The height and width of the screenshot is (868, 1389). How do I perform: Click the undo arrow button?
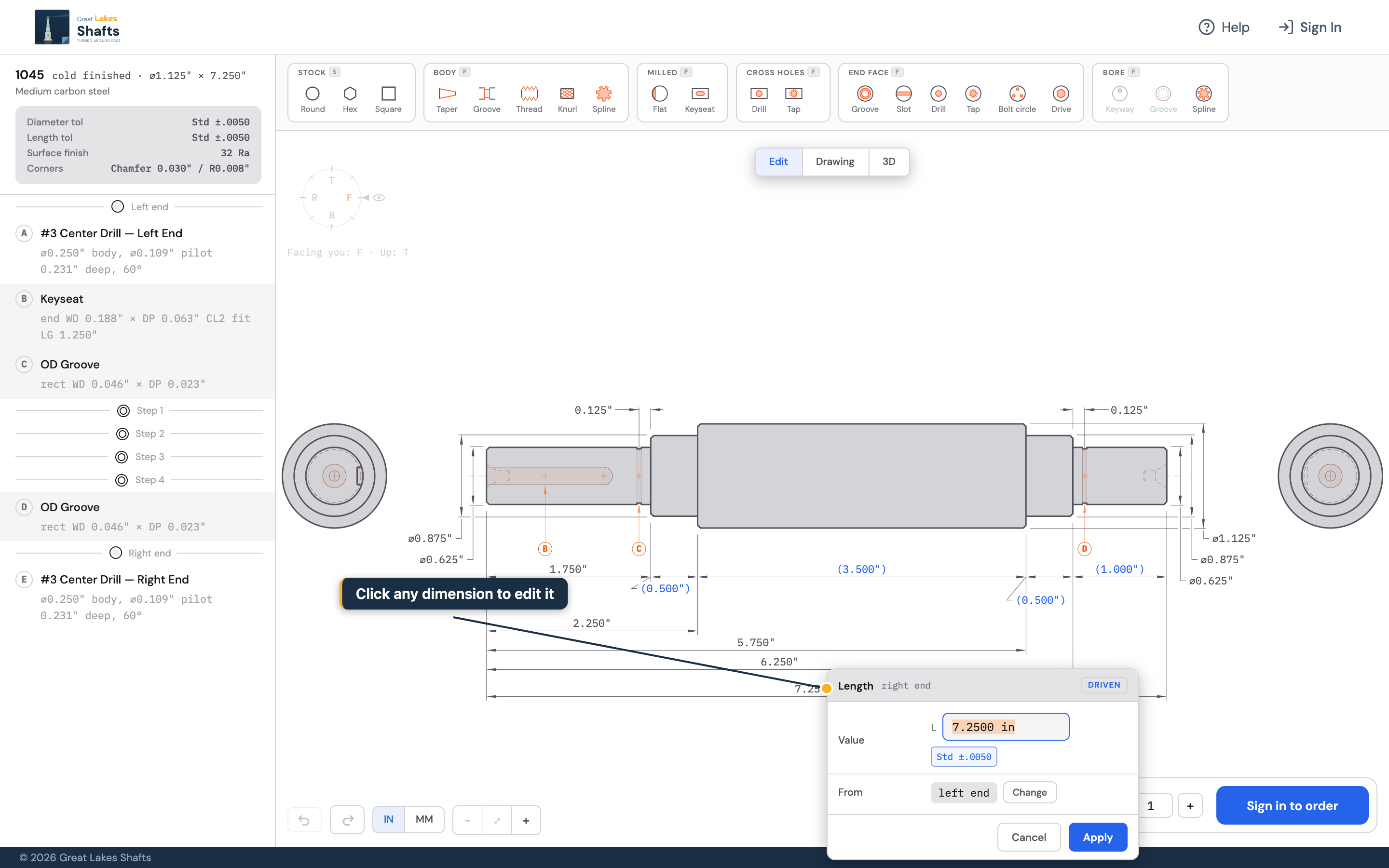304,820
